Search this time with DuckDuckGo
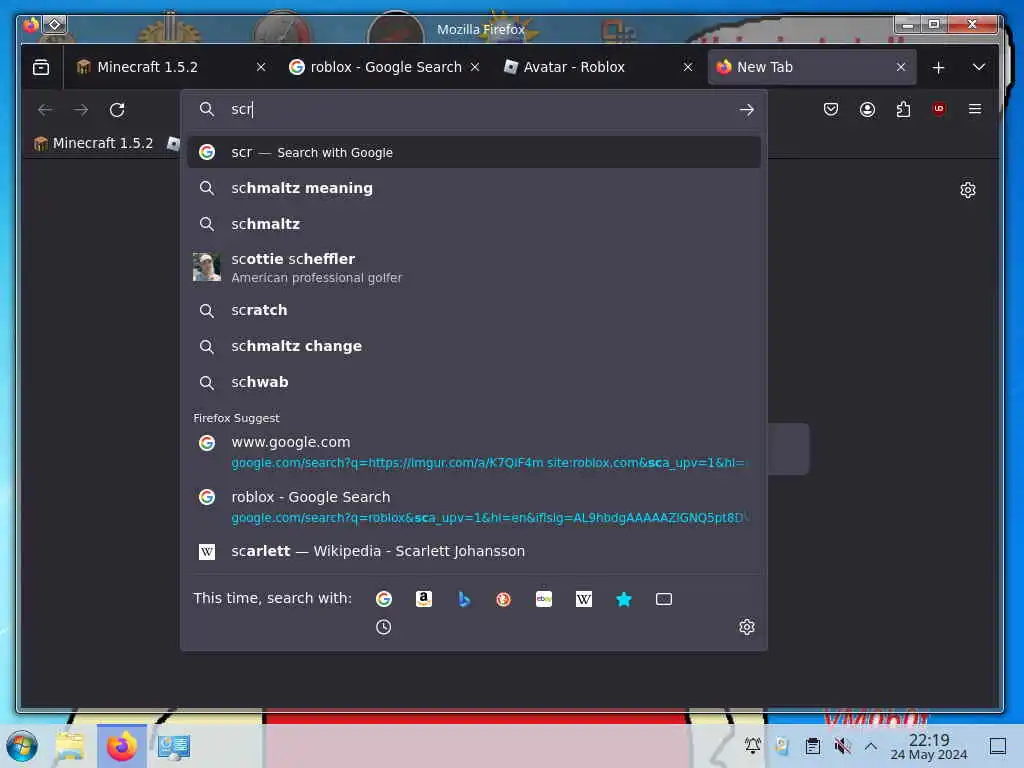1024x768 pixels. pyautogui.click(x=504, y=599)
